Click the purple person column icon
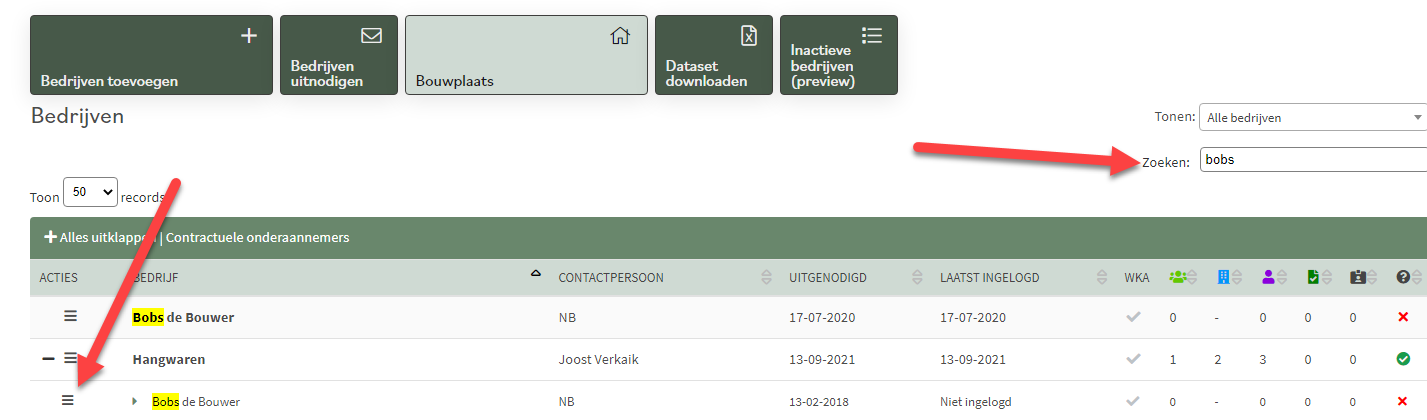Image resolution: width=1427 pixels, height=420 pixels. point(1268,277)
